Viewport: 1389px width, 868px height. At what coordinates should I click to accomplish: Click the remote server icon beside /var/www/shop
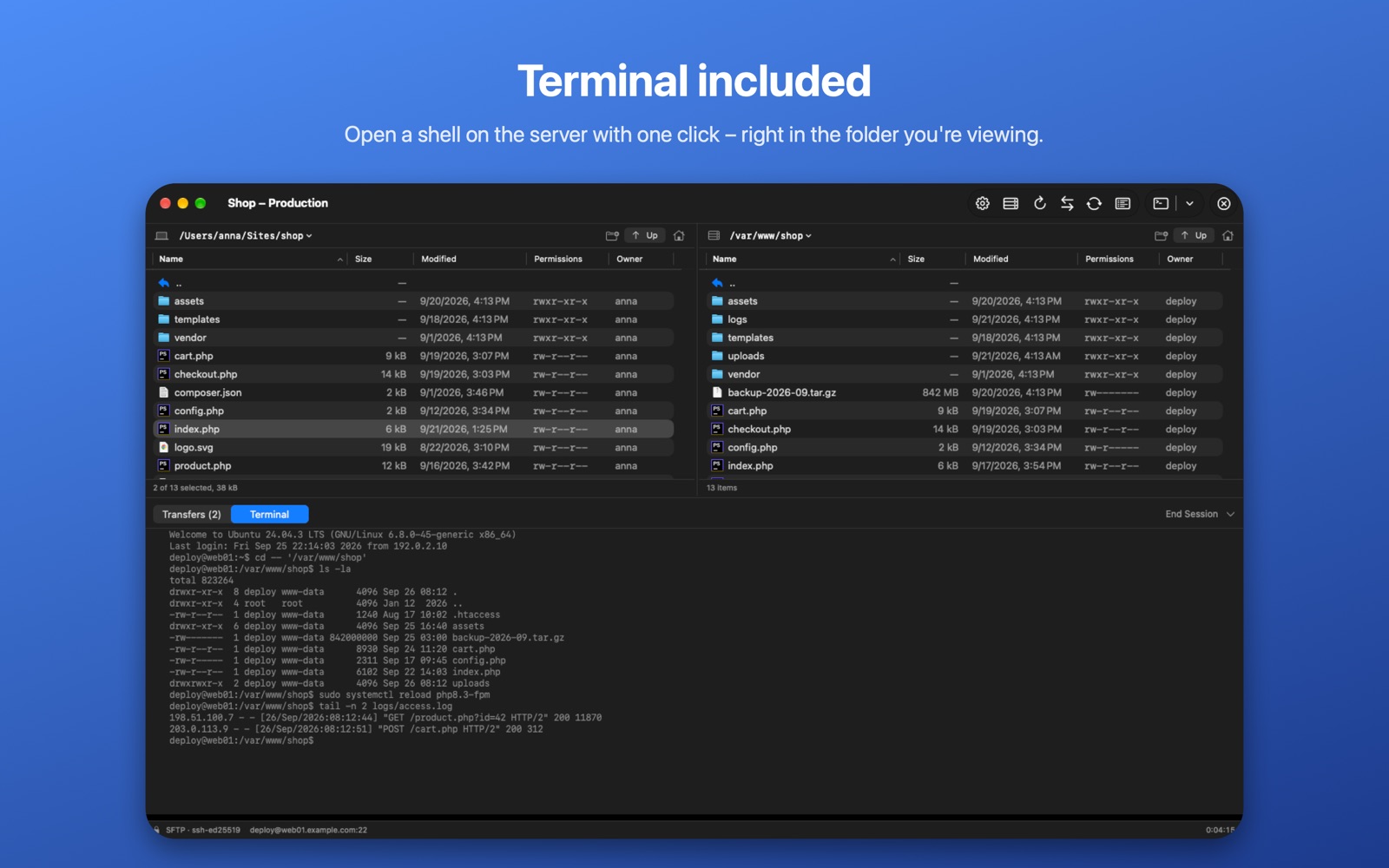click(714, 235)
